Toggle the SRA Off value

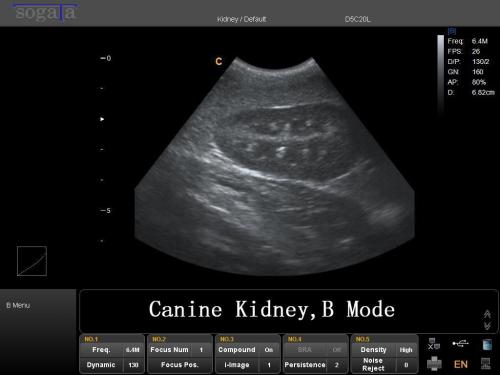pyautogui.click(x=336, y=350)
